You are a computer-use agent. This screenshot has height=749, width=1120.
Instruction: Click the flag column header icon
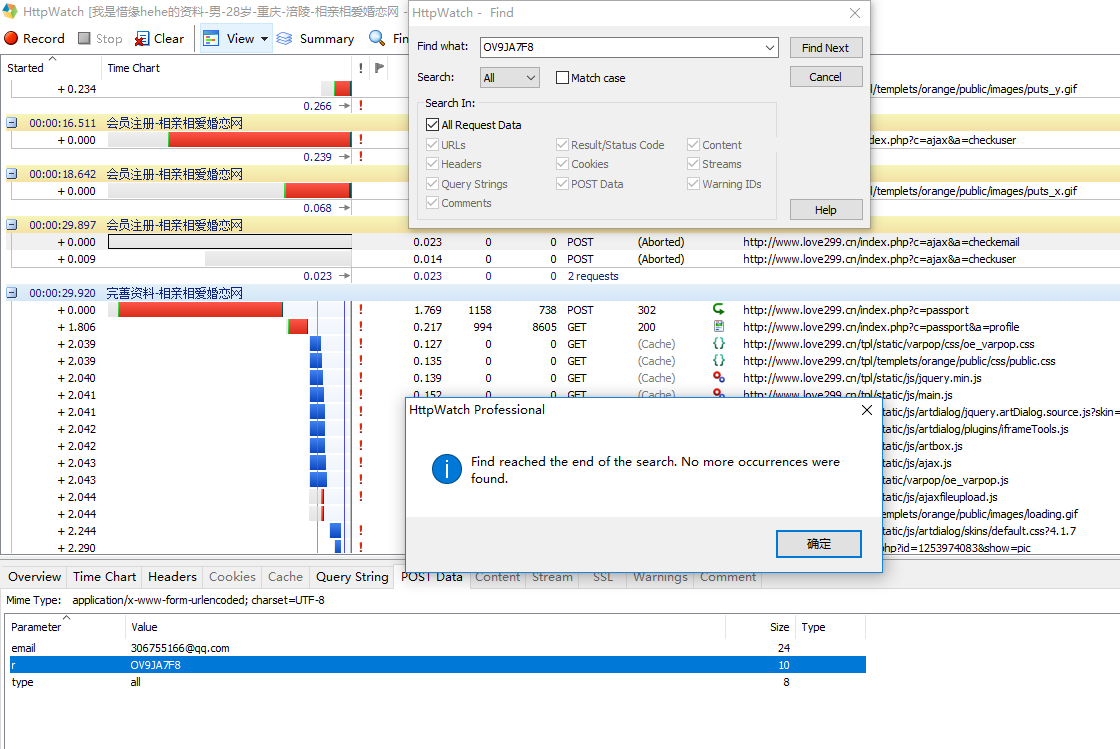coord(379,68)
